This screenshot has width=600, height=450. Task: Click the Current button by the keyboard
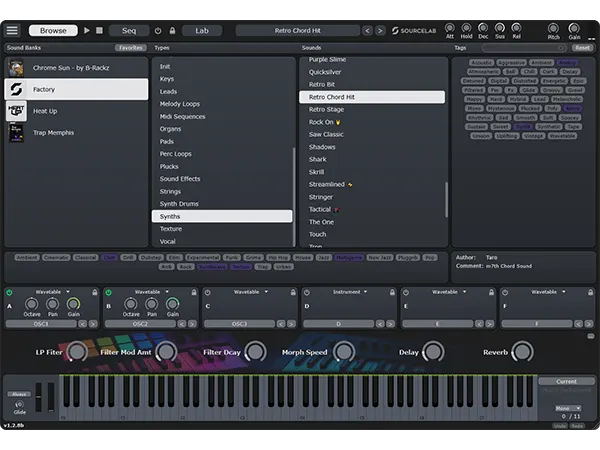pyautogui.click(x=566, y=382)
